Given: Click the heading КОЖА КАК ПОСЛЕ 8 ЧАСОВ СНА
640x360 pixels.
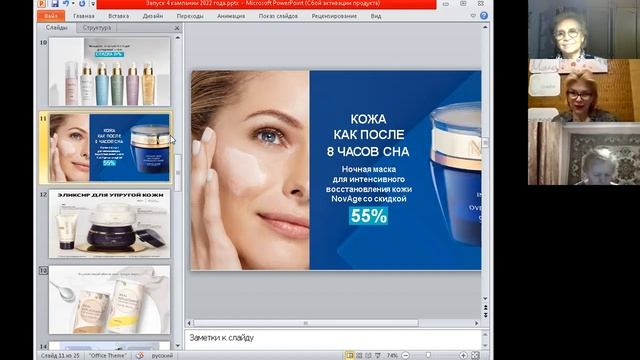Looking at the screenshot, I should point(368,135).
